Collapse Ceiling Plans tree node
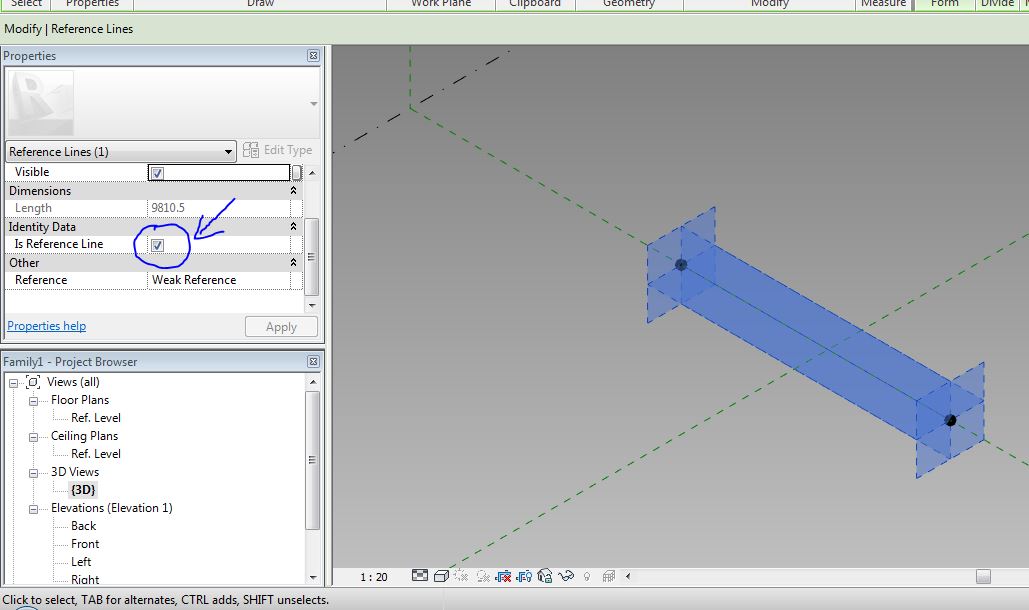The width and height of the screenshot is (1029, 610). (33, 437)
